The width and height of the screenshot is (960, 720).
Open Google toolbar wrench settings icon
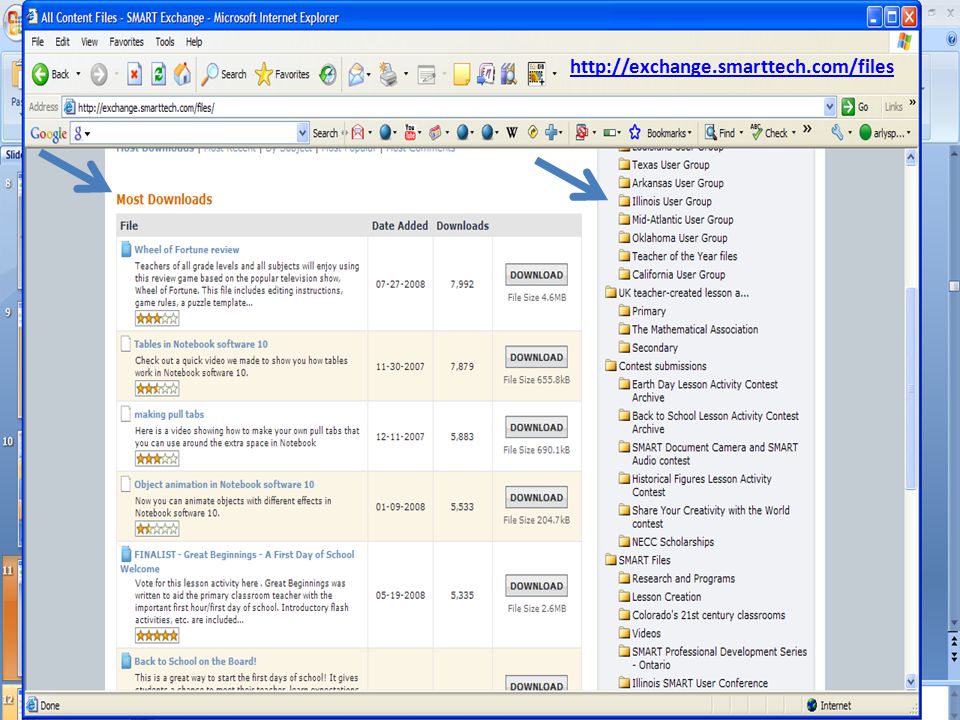(x=837, y=132)
